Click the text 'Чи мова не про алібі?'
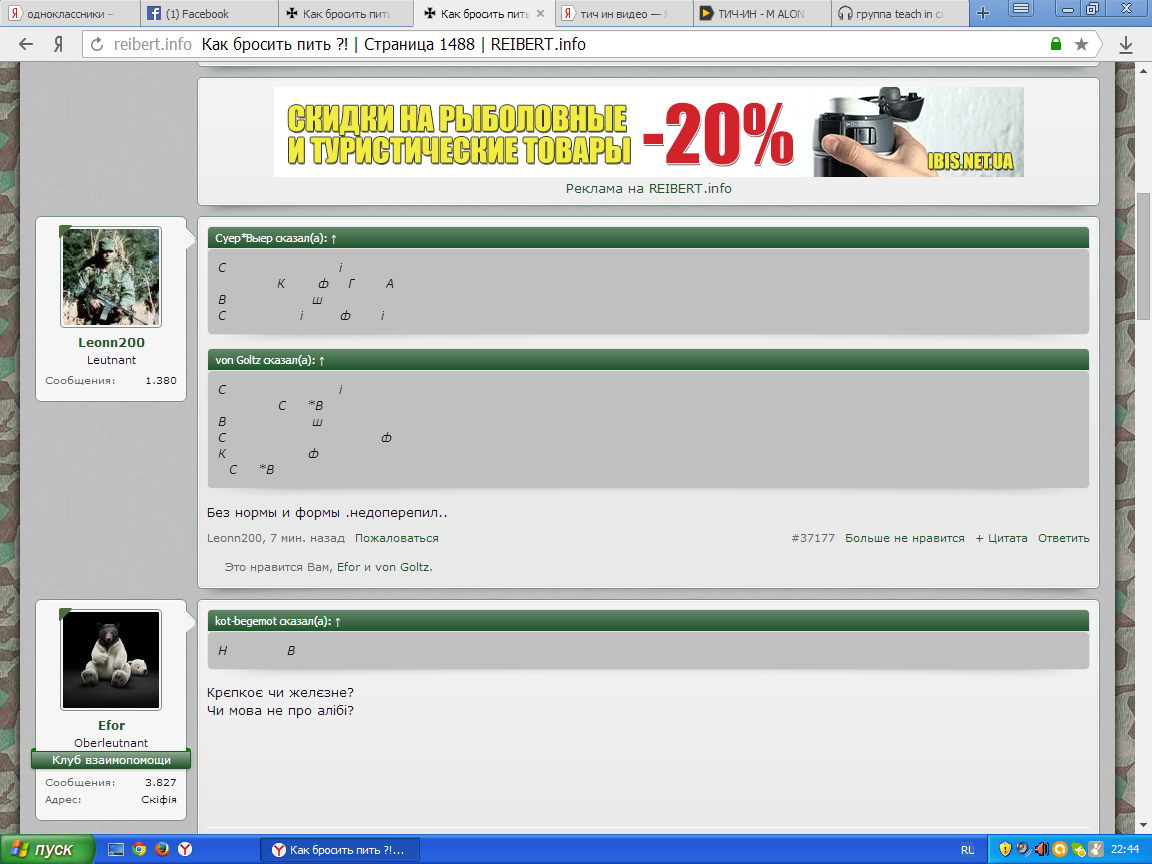 [281, 710]
